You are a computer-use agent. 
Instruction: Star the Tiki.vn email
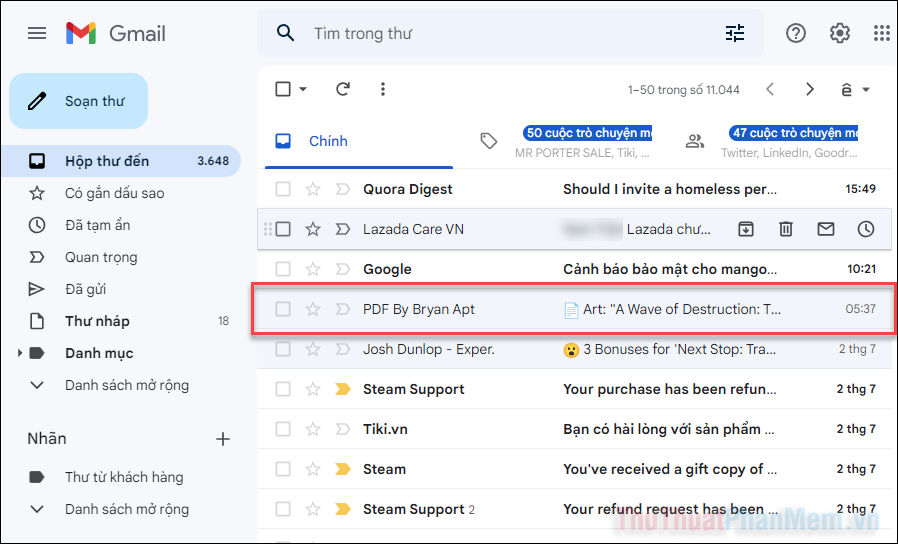[x=313, y=429]
